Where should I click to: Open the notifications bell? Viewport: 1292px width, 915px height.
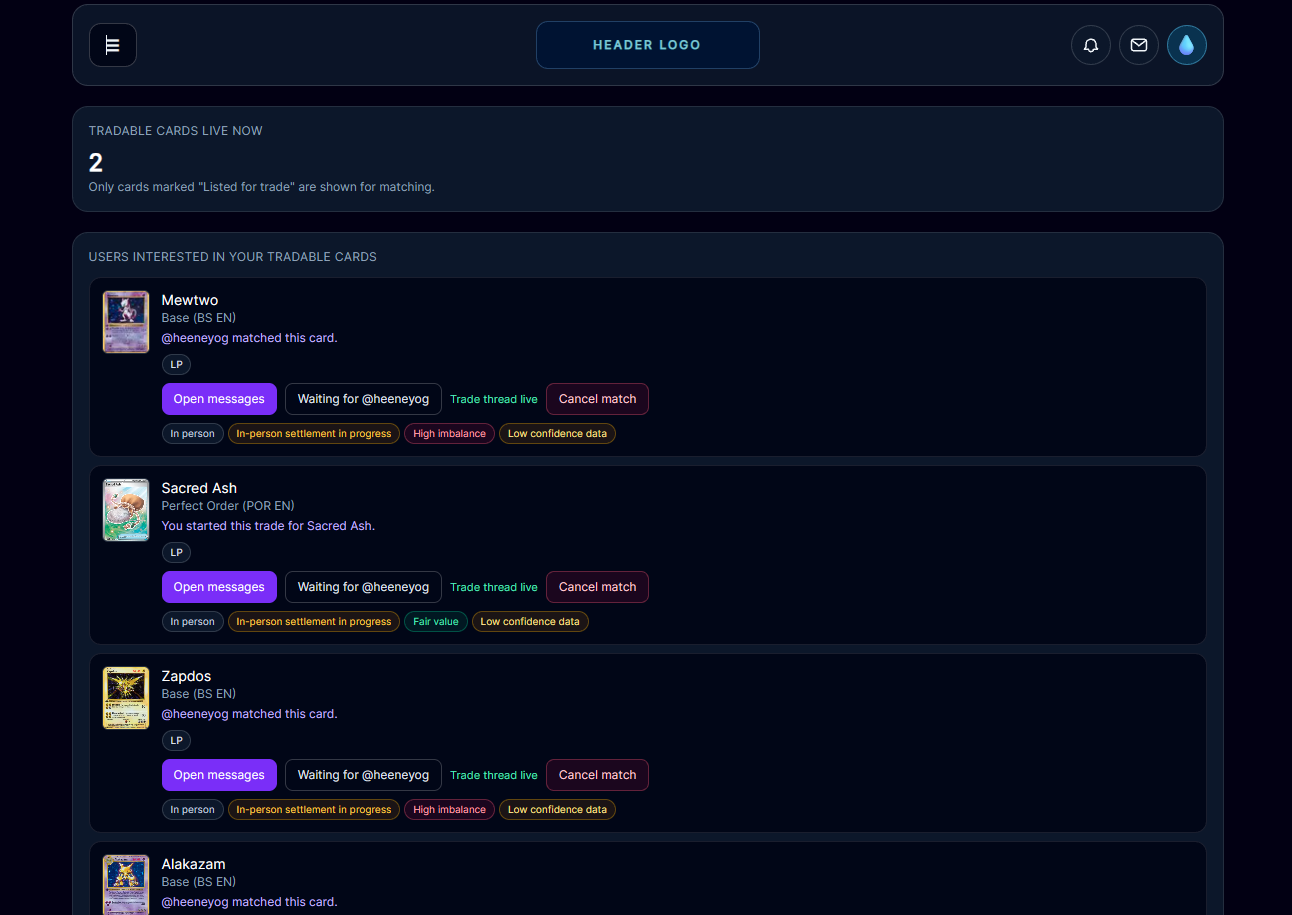1091,45
